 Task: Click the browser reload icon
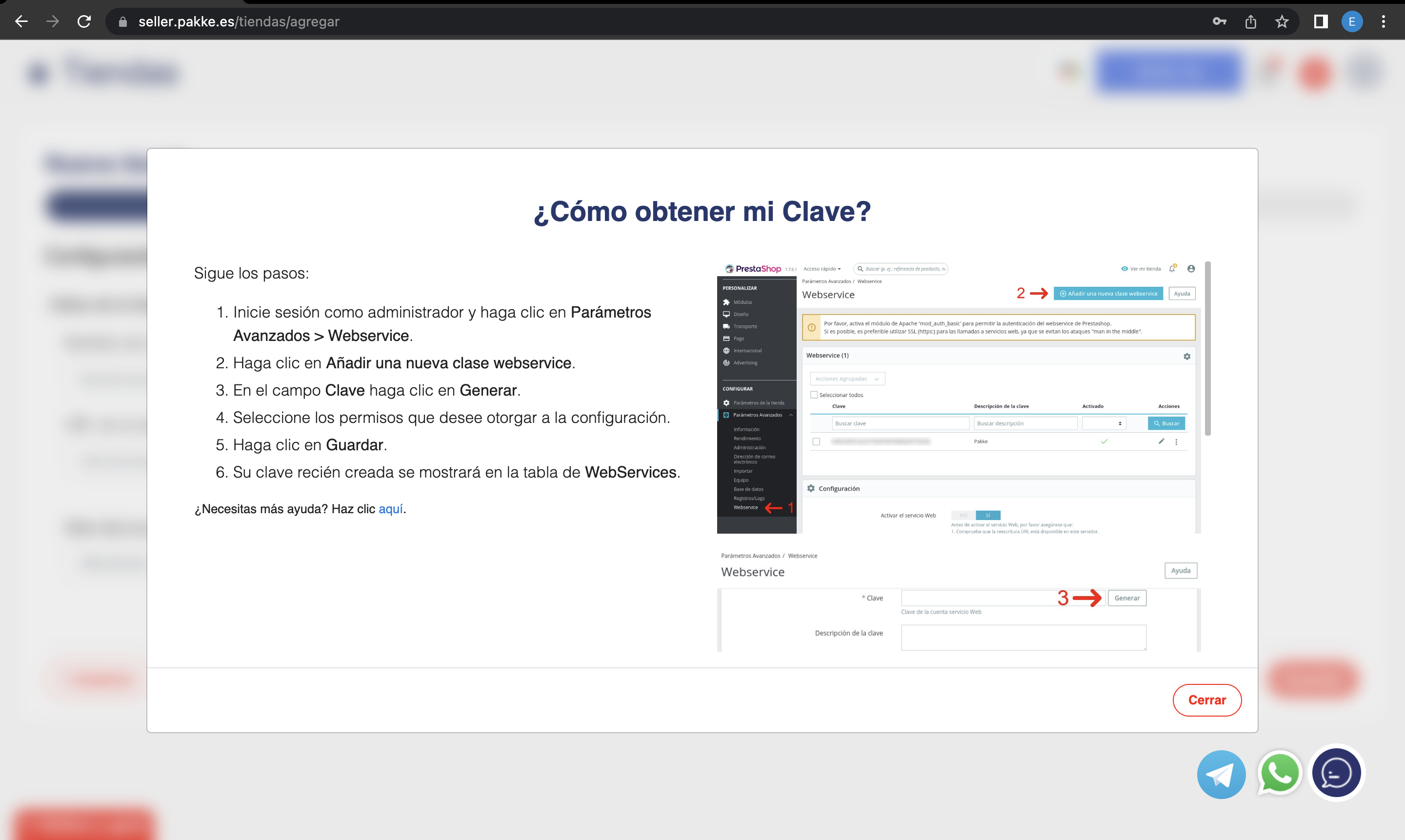[x=84, y=21]
